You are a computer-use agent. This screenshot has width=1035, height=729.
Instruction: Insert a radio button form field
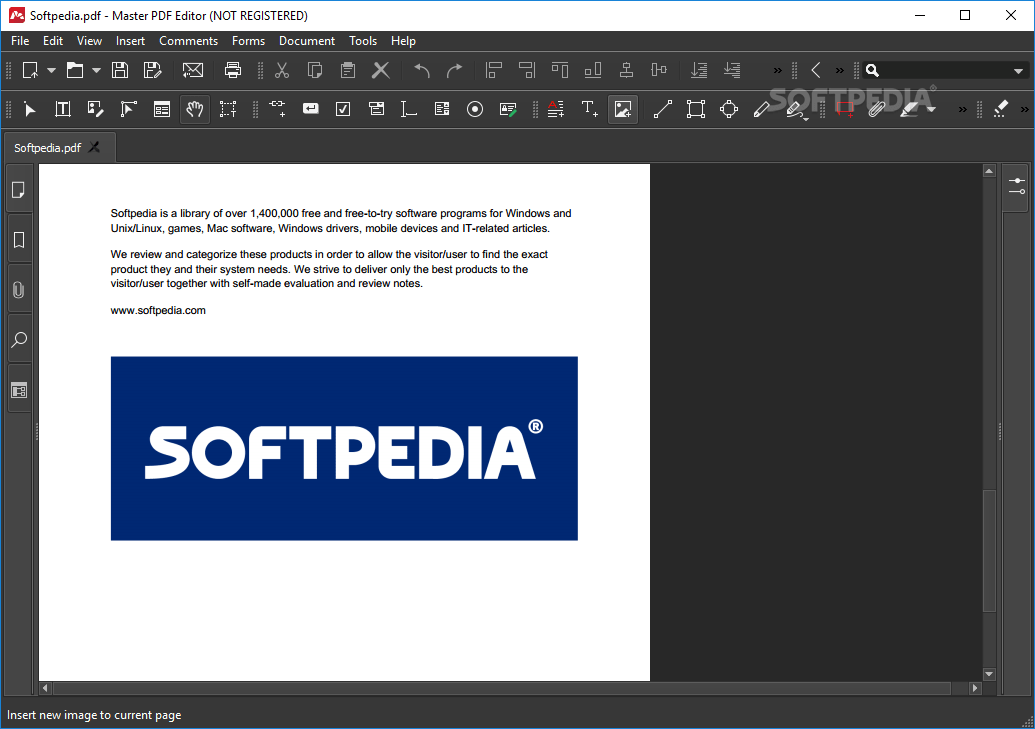(475, 109)
